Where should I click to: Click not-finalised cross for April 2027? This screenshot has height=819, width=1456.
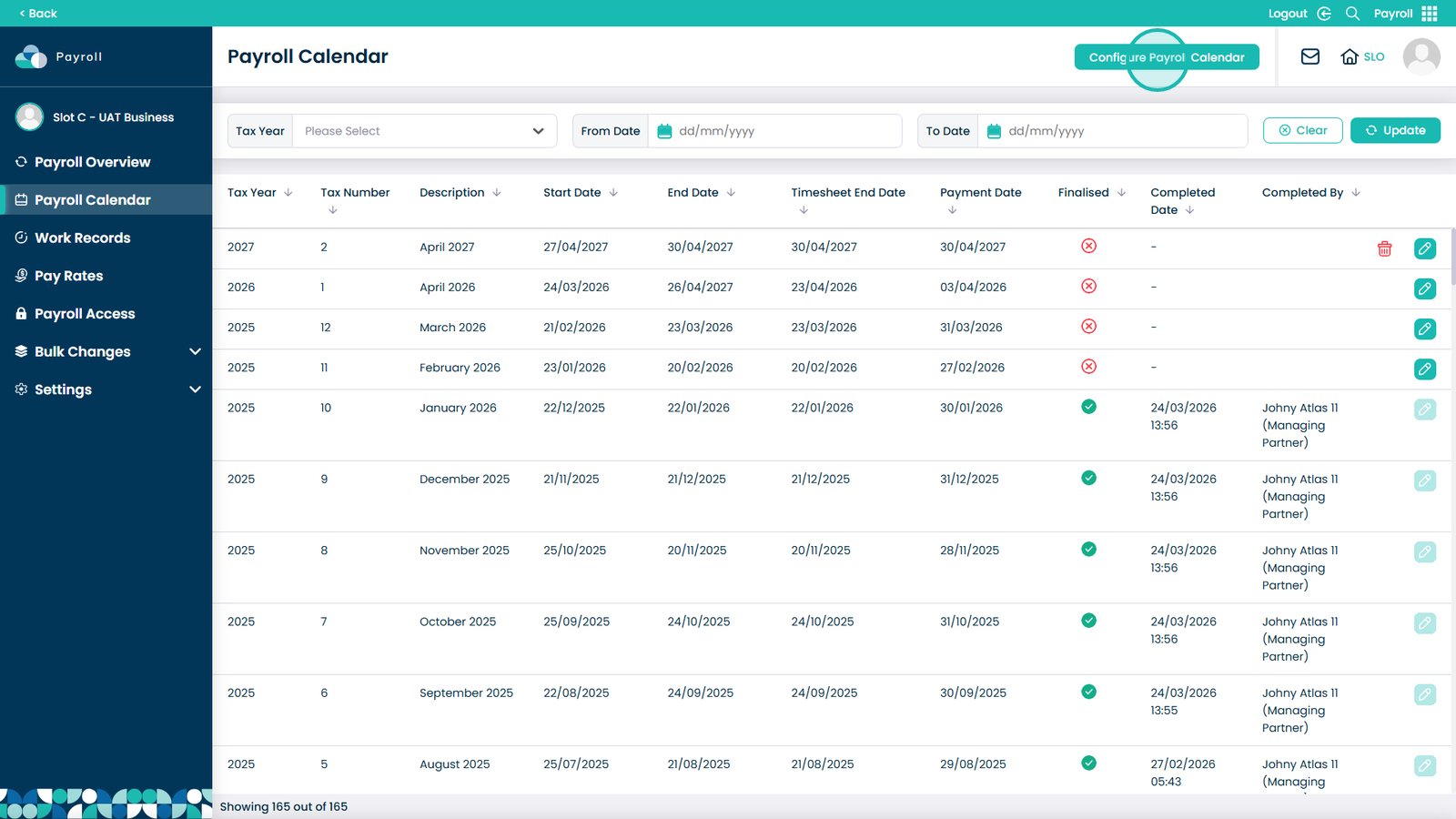click(1088, 246)
